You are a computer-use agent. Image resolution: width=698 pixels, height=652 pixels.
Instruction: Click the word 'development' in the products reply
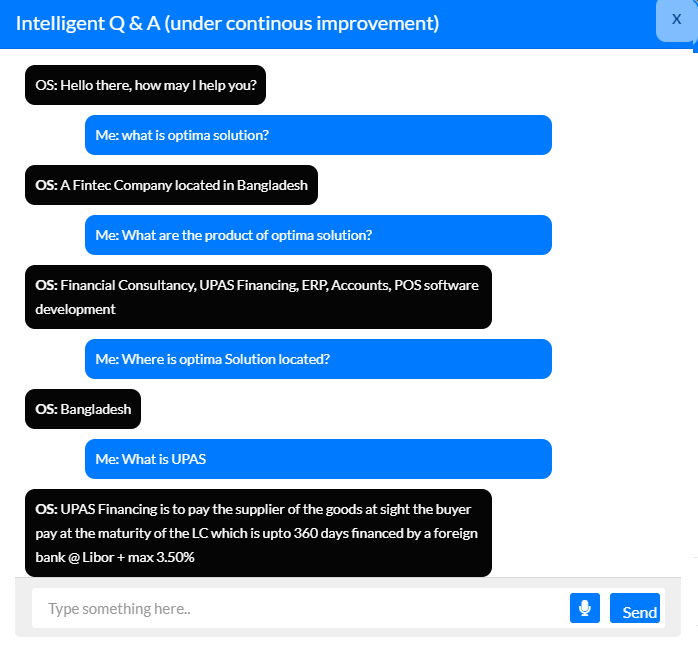coord(75,309)
